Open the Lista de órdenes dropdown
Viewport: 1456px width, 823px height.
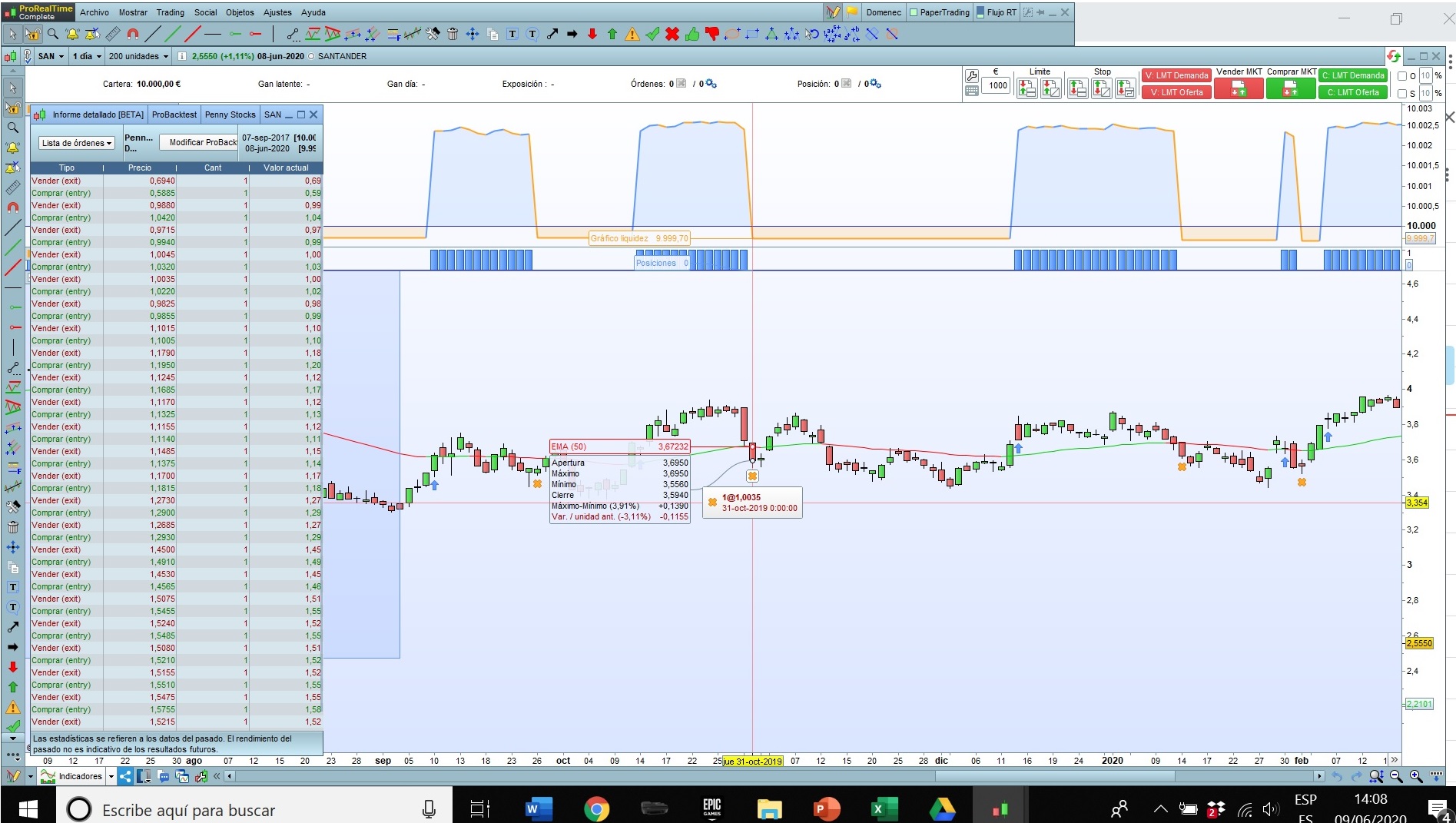(x=77, y=143)
